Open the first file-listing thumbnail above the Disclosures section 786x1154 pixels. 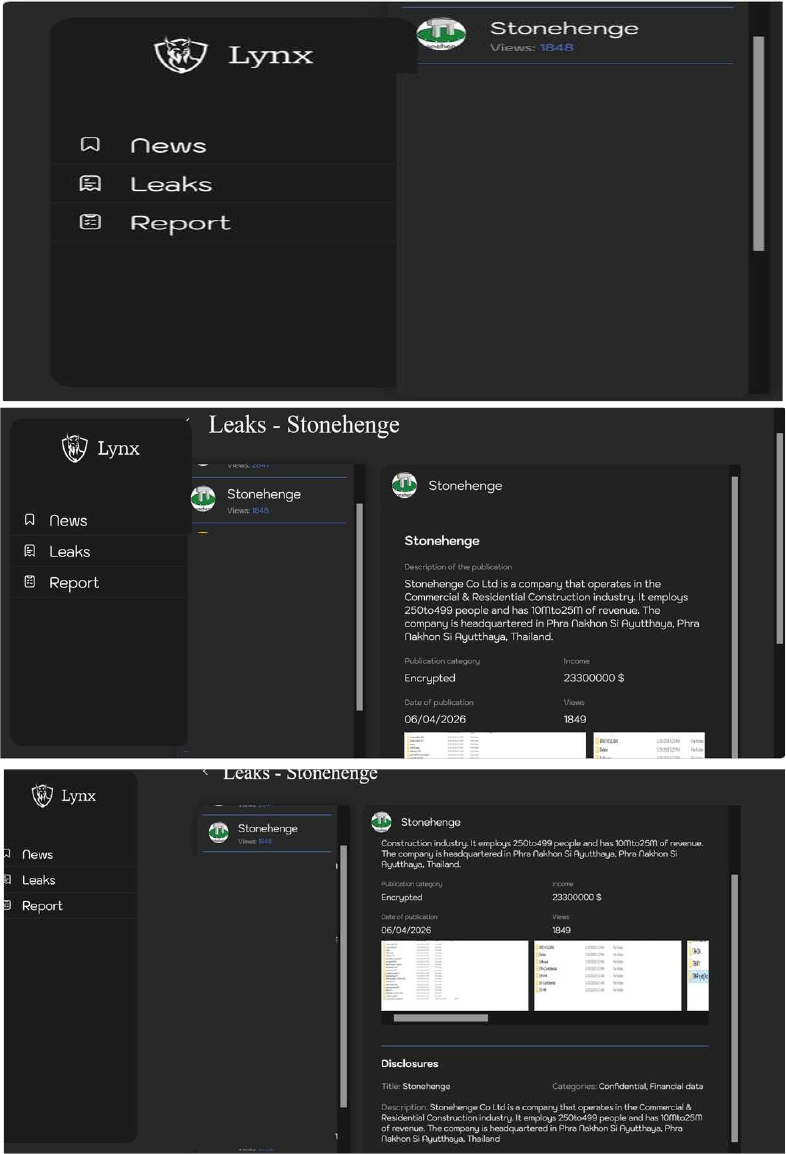pos(454,975)
